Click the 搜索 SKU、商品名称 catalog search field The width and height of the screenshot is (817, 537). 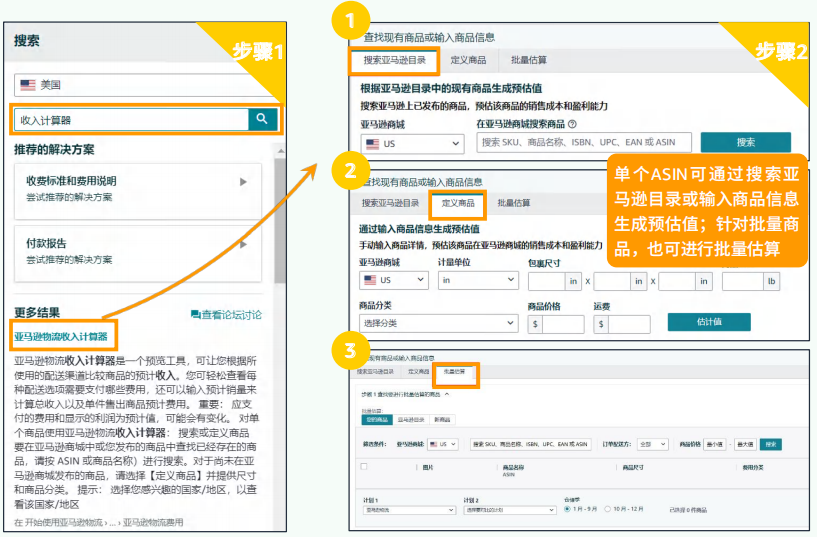pyautogui.click(x=584, y=142)
